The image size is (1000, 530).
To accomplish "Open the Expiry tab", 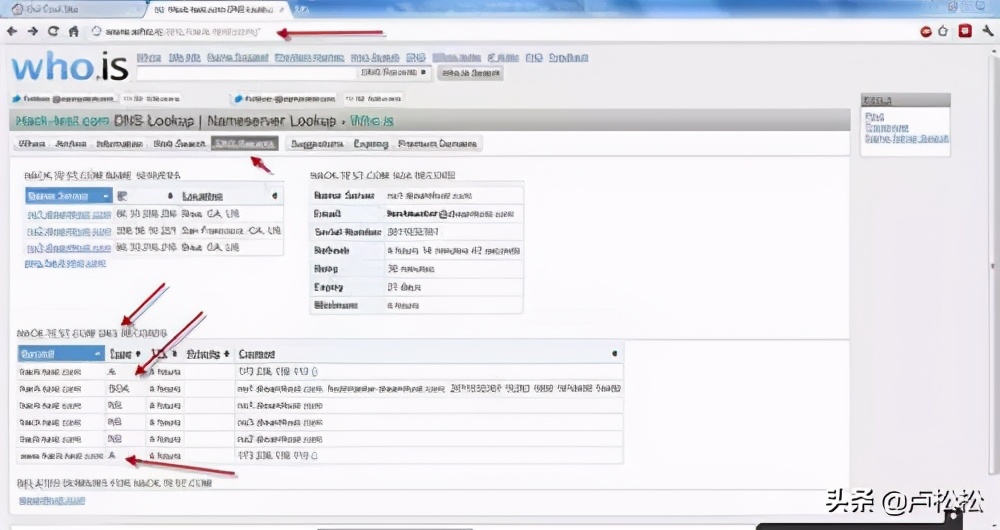I will (371, 144).
